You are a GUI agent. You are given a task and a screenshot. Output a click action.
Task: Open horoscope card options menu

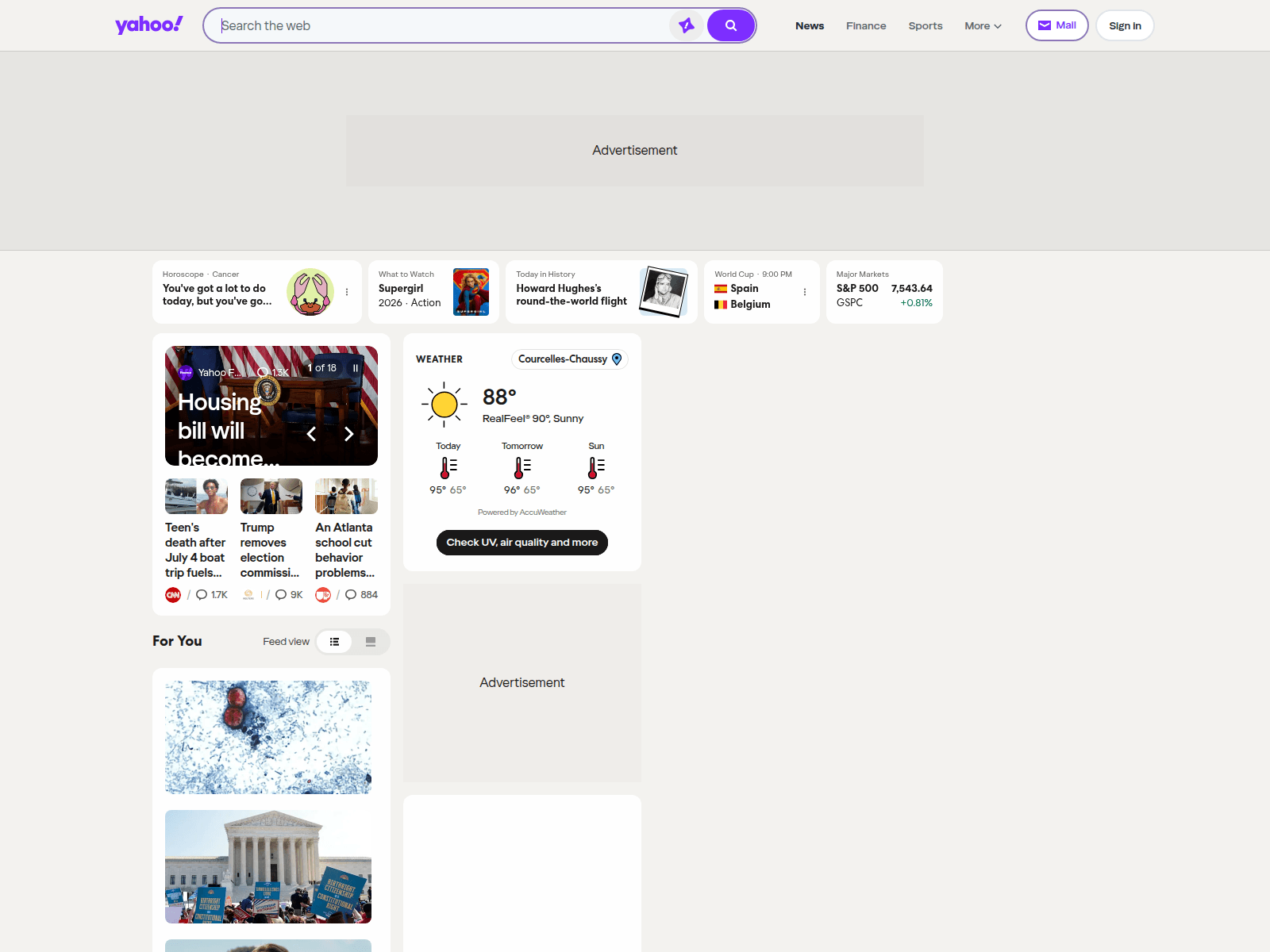[347, 292]
